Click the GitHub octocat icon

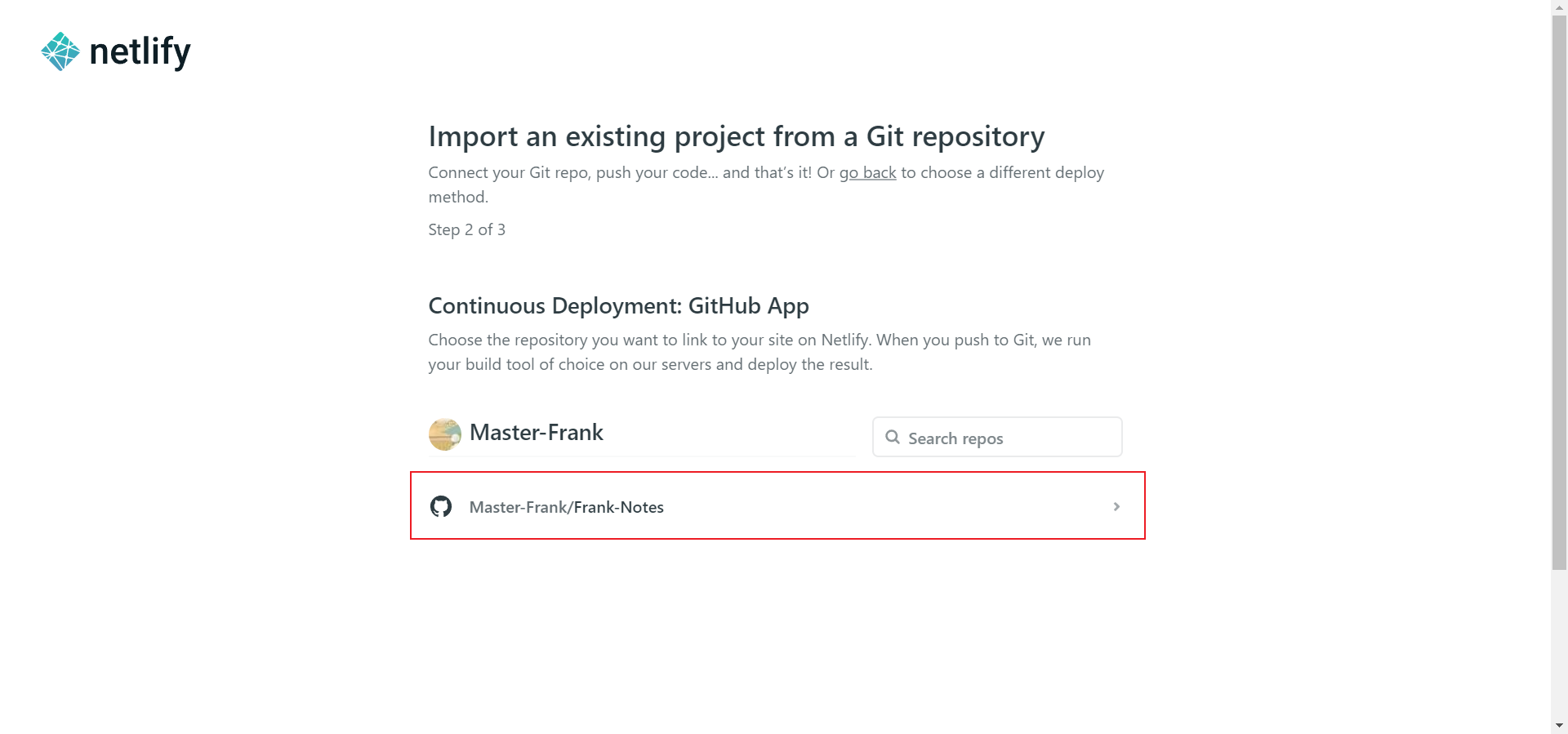click(441, 506)
